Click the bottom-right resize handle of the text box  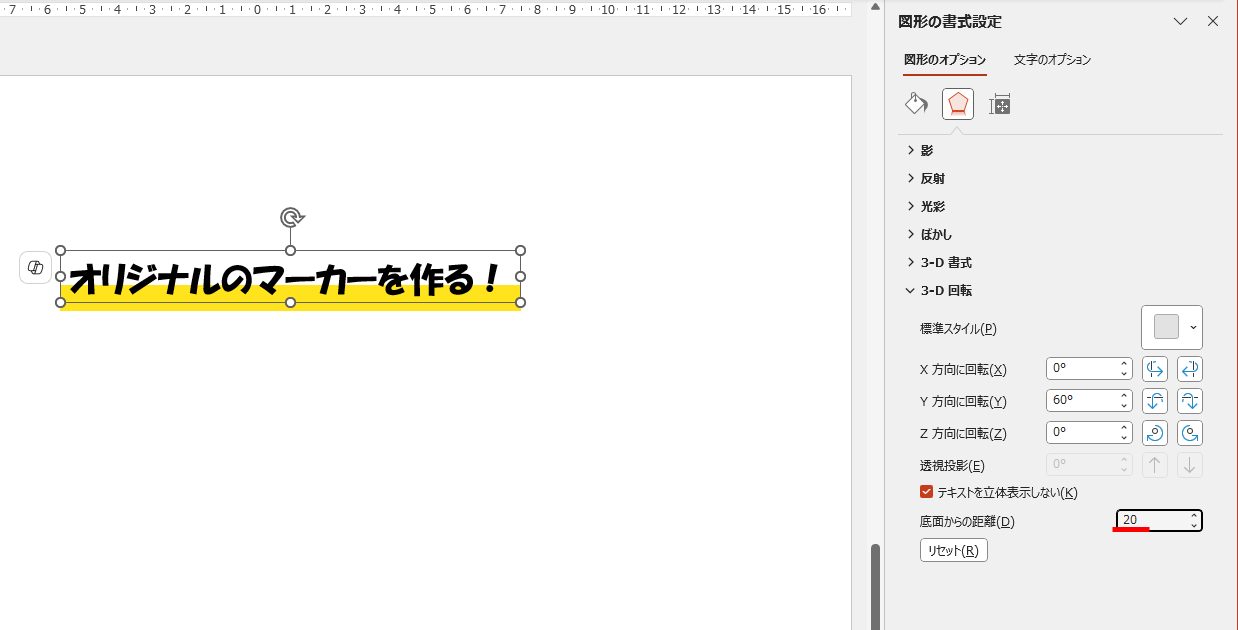(520, 302)
